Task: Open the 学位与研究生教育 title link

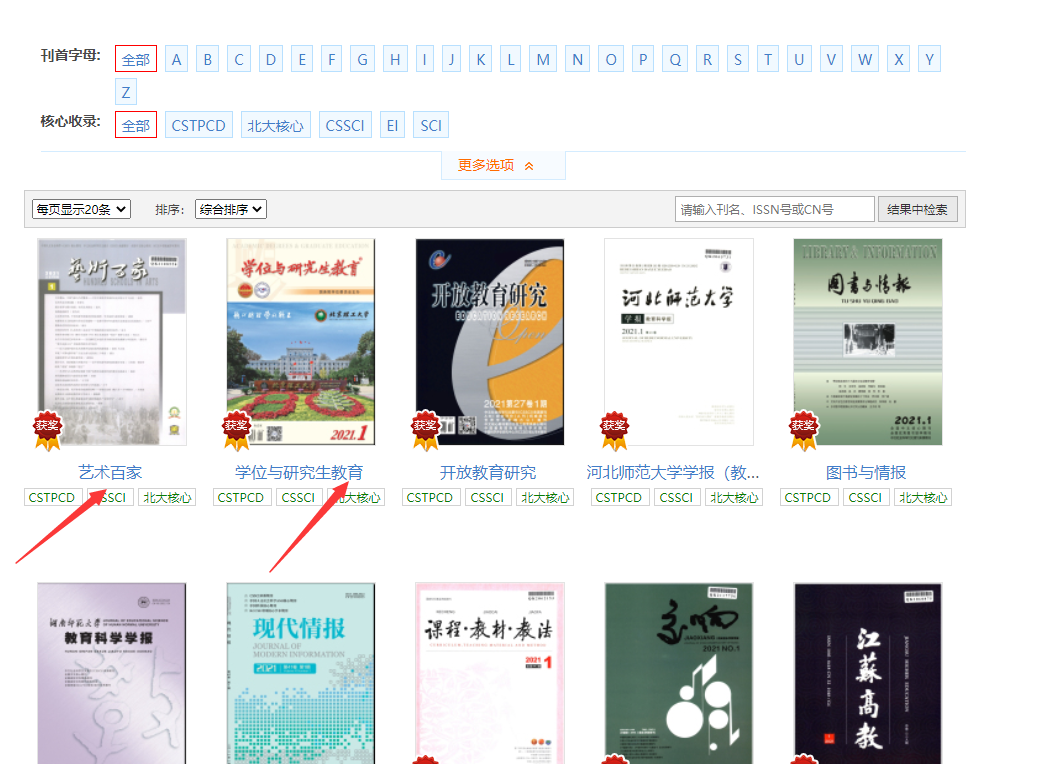Action: pyautogui.click(x=299, y=472)
